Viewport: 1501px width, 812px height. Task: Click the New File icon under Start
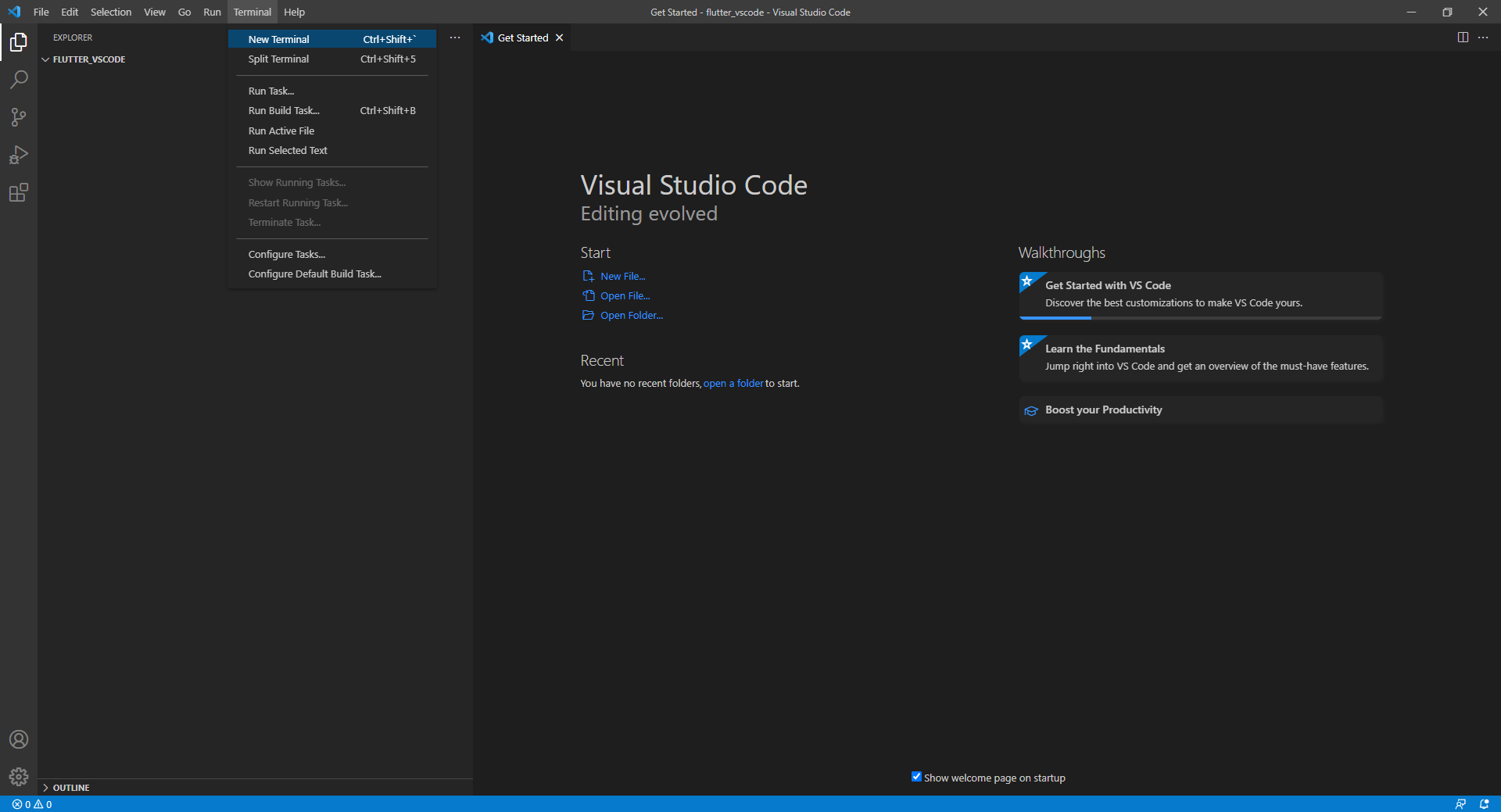[588, 276]
